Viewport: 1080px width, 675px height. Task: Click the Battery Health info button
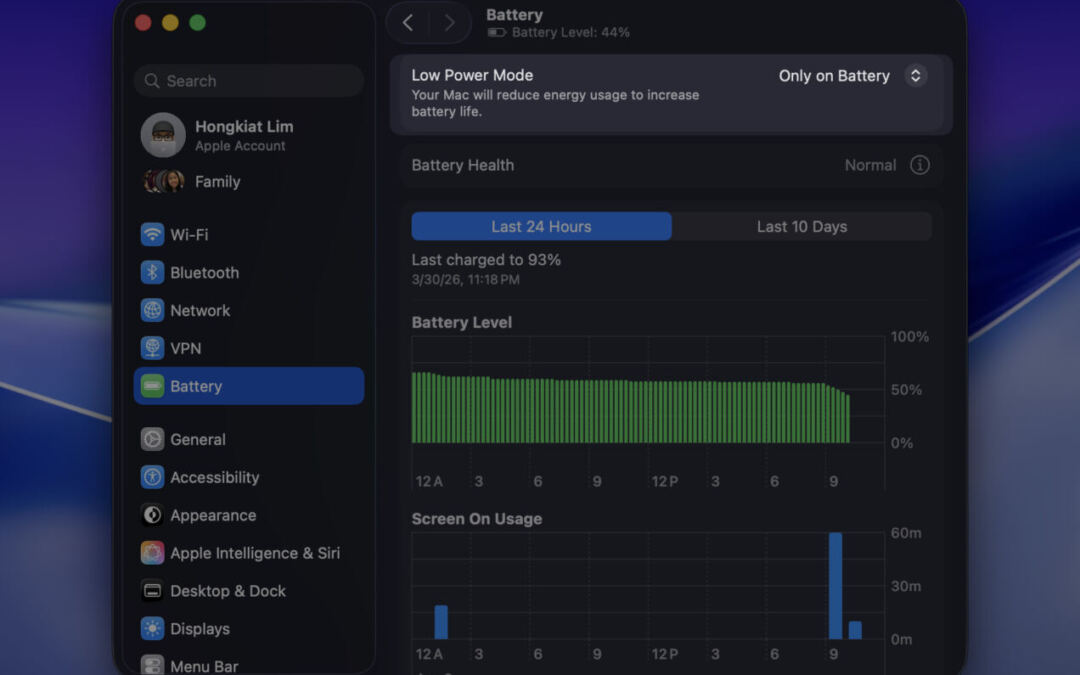pos(920,165)
